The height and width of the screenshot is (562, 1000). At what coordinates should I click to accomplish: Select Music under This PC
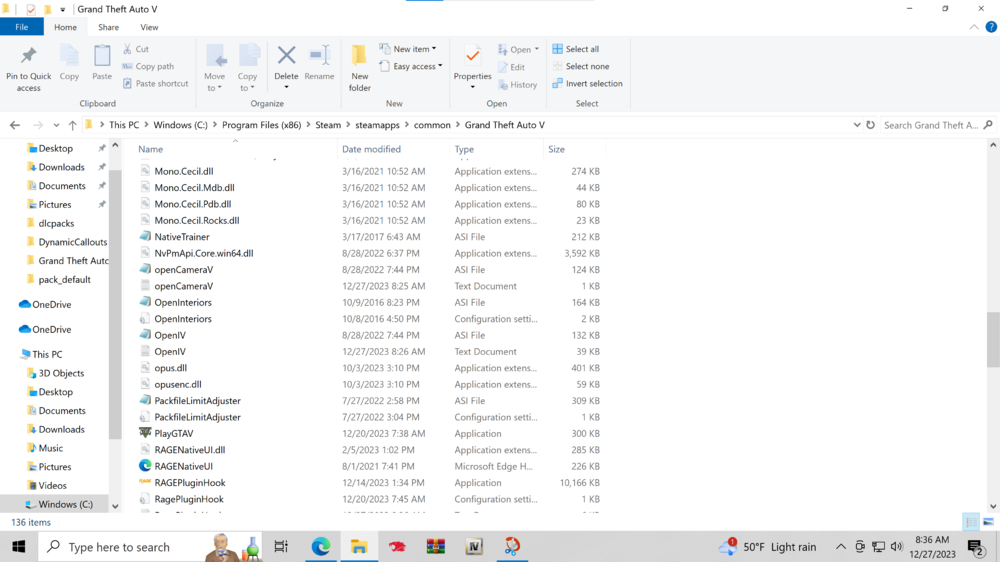click(x=50, y=448)
